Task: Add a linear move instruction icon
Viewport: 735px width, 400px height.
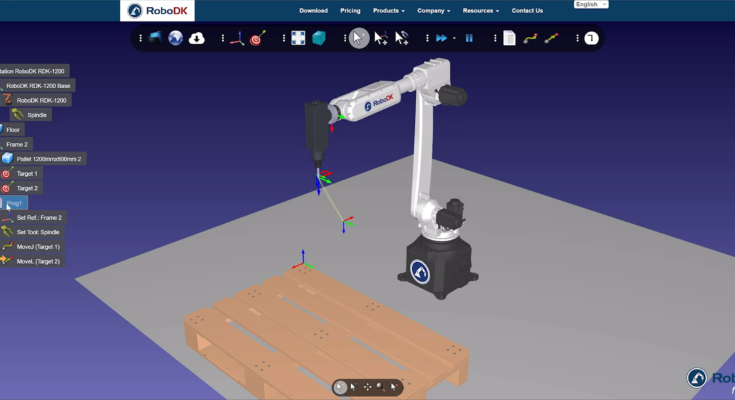Action: click(x=551, y=38)
